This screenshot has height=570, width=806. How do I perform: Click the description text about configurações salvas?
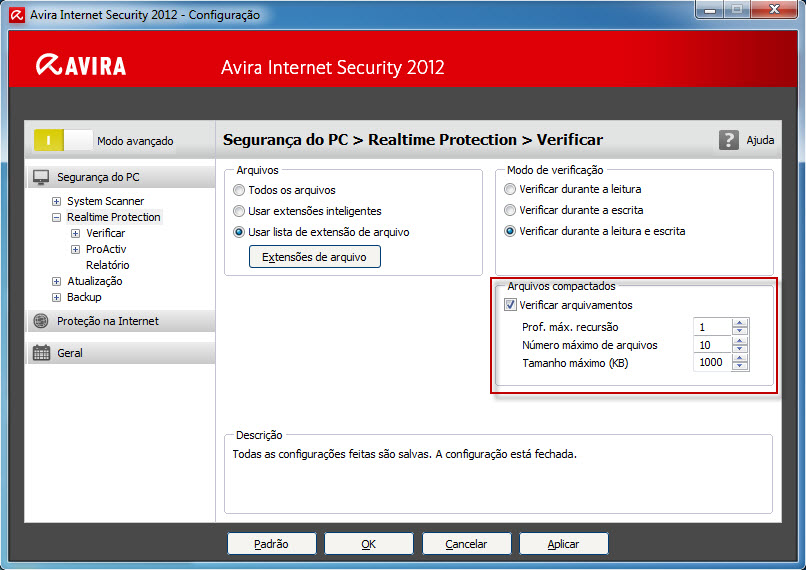coord(405,454)
